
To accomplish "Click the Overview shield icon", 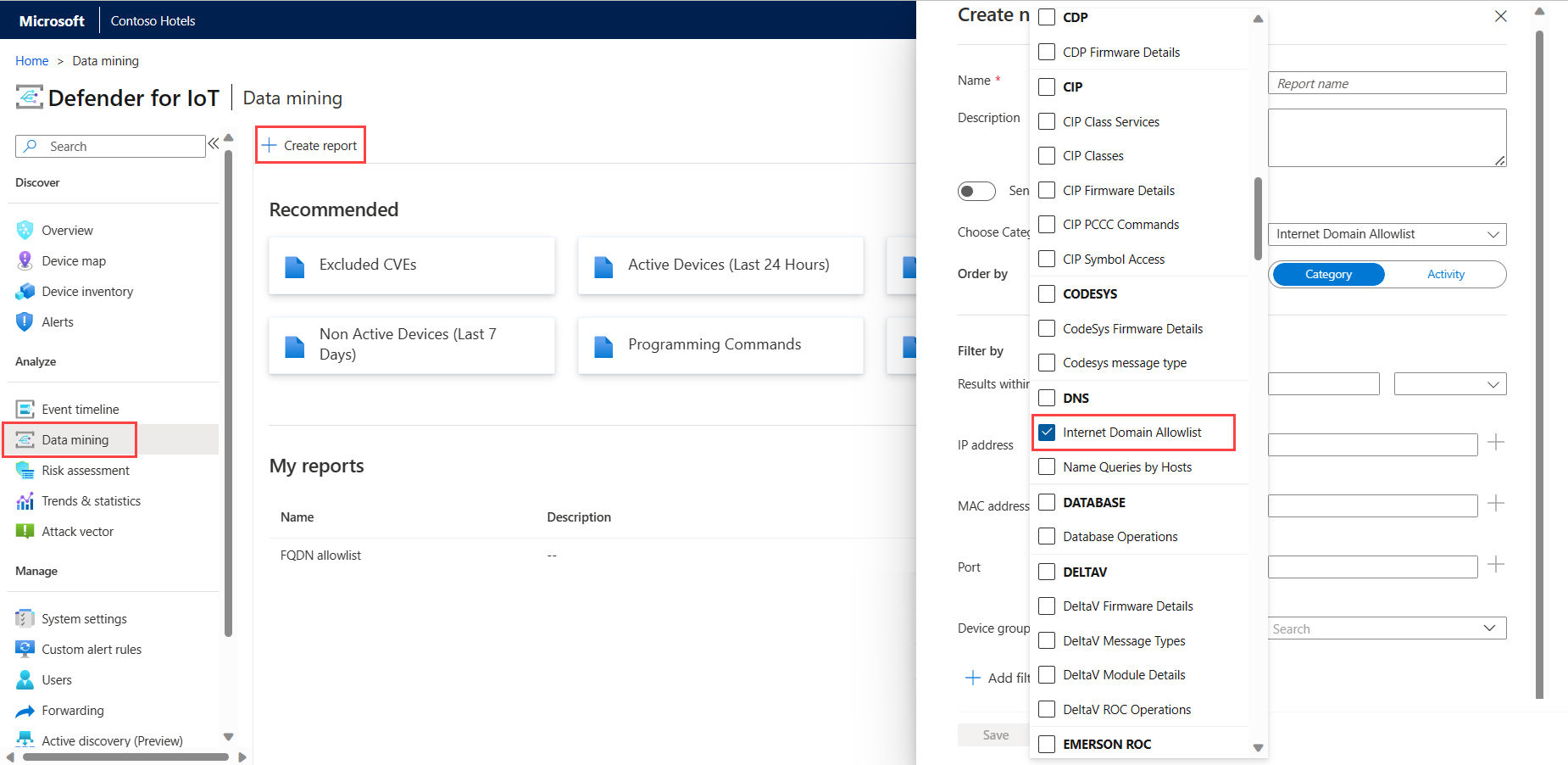I will pyautogui.click(x=25, y=230).
